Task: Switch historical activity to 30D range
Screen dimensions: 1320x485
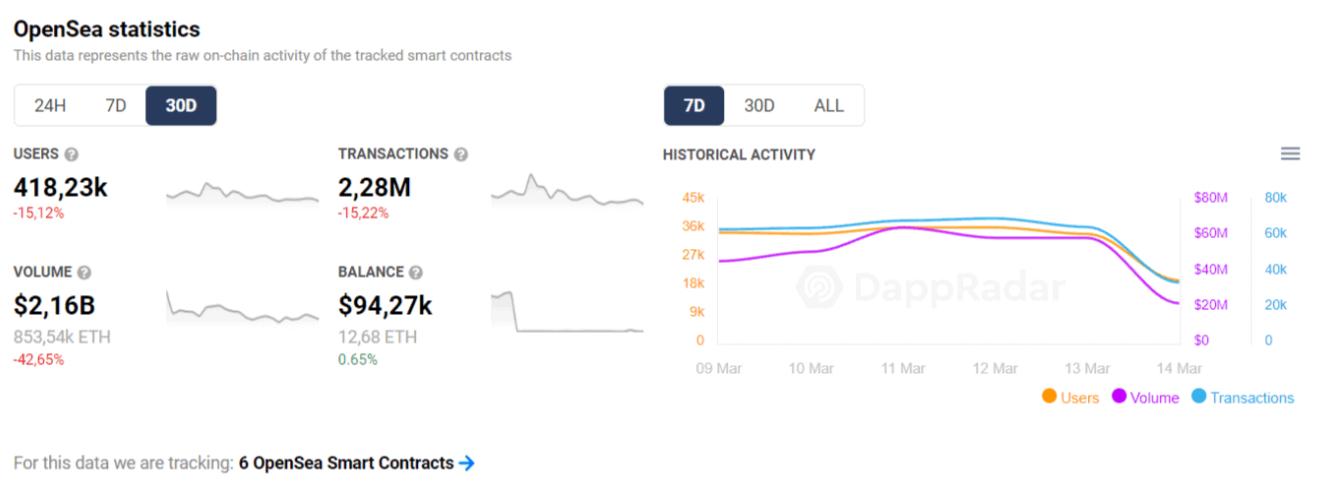Action: point(759,105)
